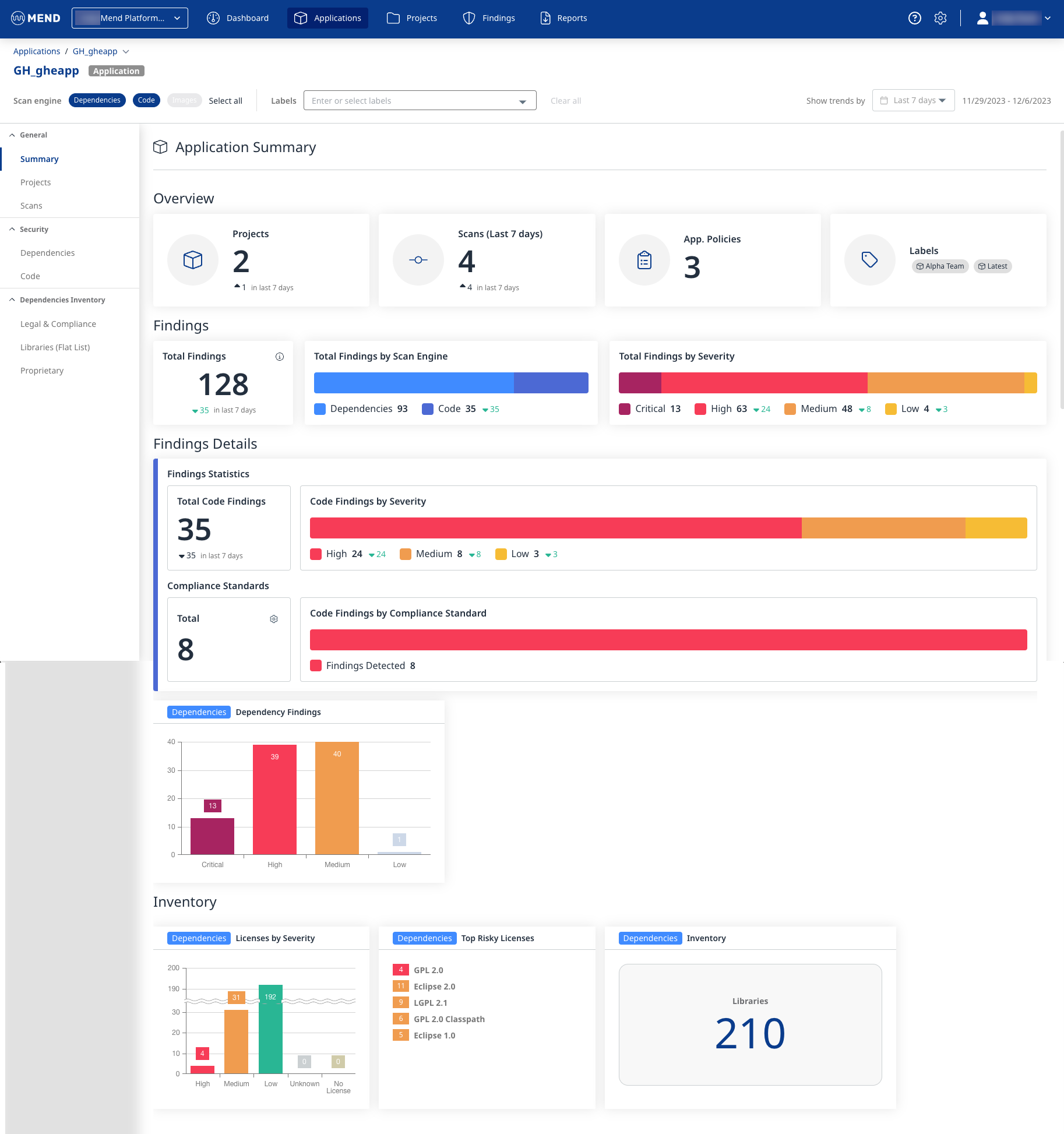Click the user profile avatar icon

pos(982,18)
